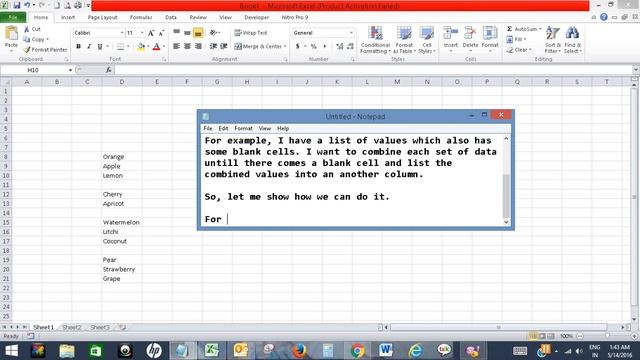Click the Sort & Filter icon
640x360 pixels.
[x=553, y=33]
